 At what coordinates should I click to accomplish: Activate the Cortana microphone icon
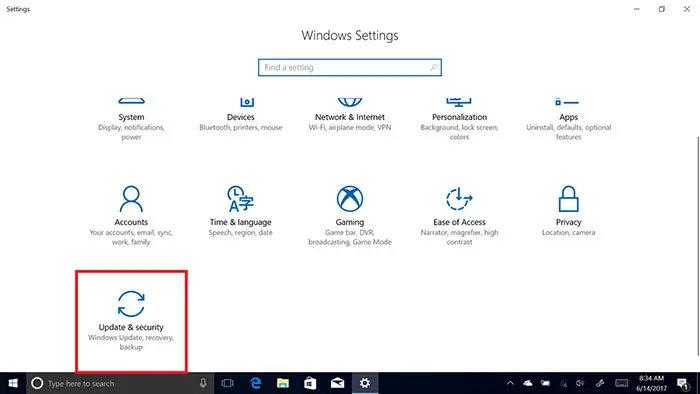click(x=203, y=383)
